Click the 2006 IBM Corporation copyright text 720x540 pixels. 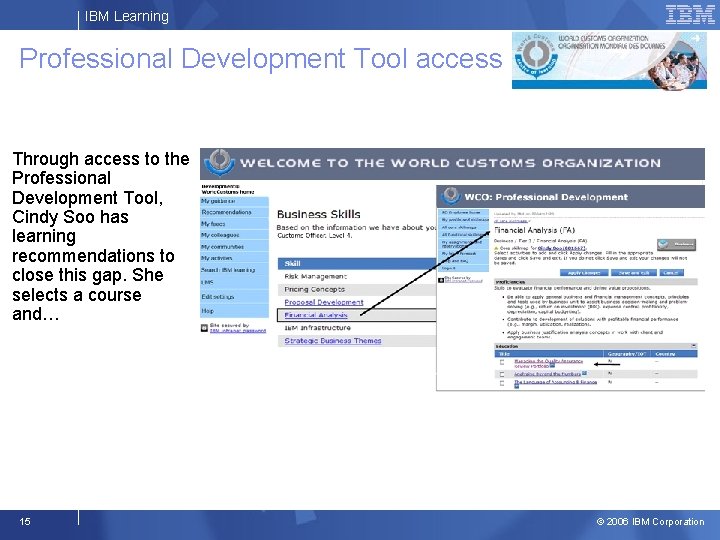(x=650, y=522)
